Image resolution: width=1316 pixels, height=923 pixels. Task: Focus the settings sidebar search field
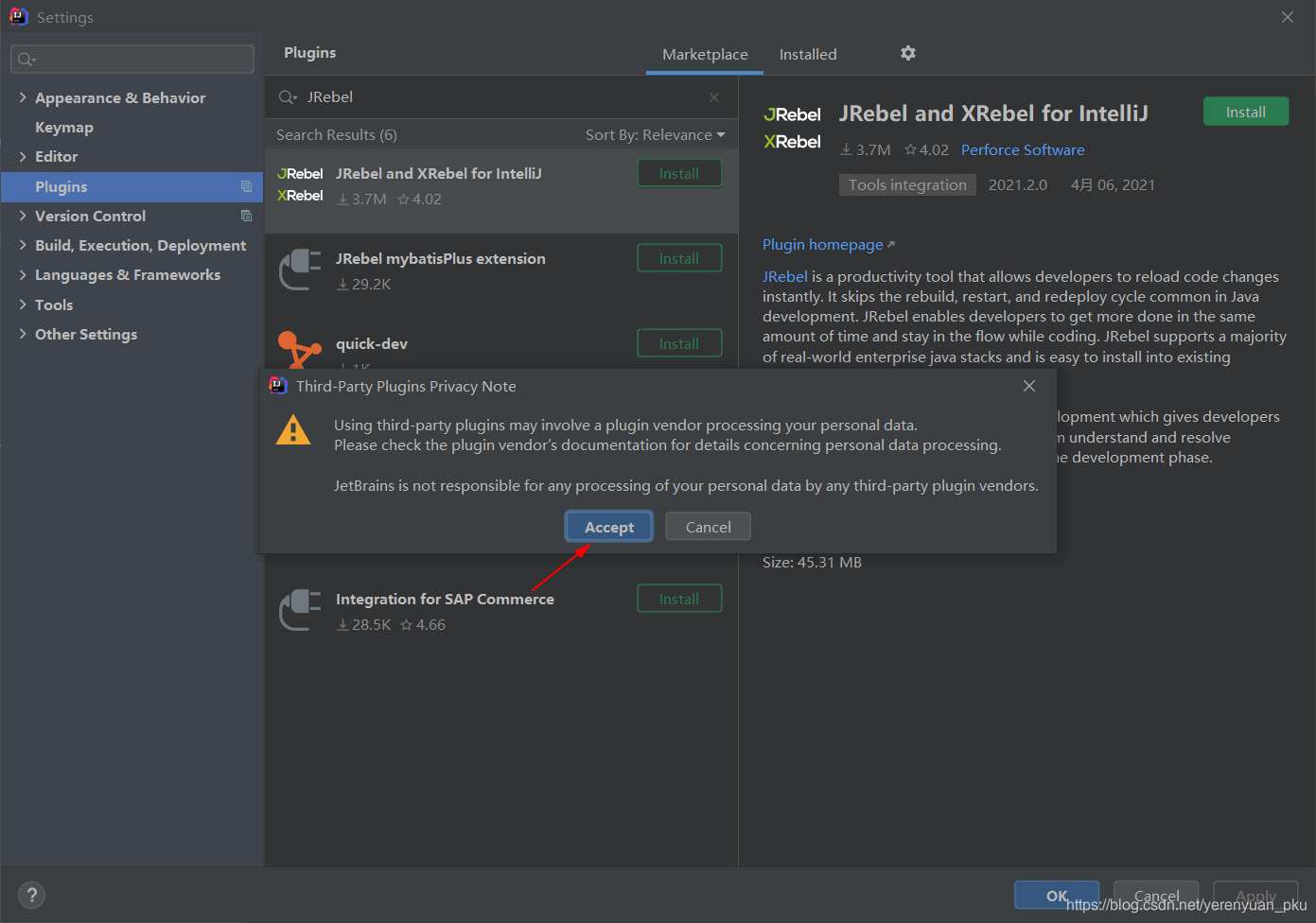point(132,60)
